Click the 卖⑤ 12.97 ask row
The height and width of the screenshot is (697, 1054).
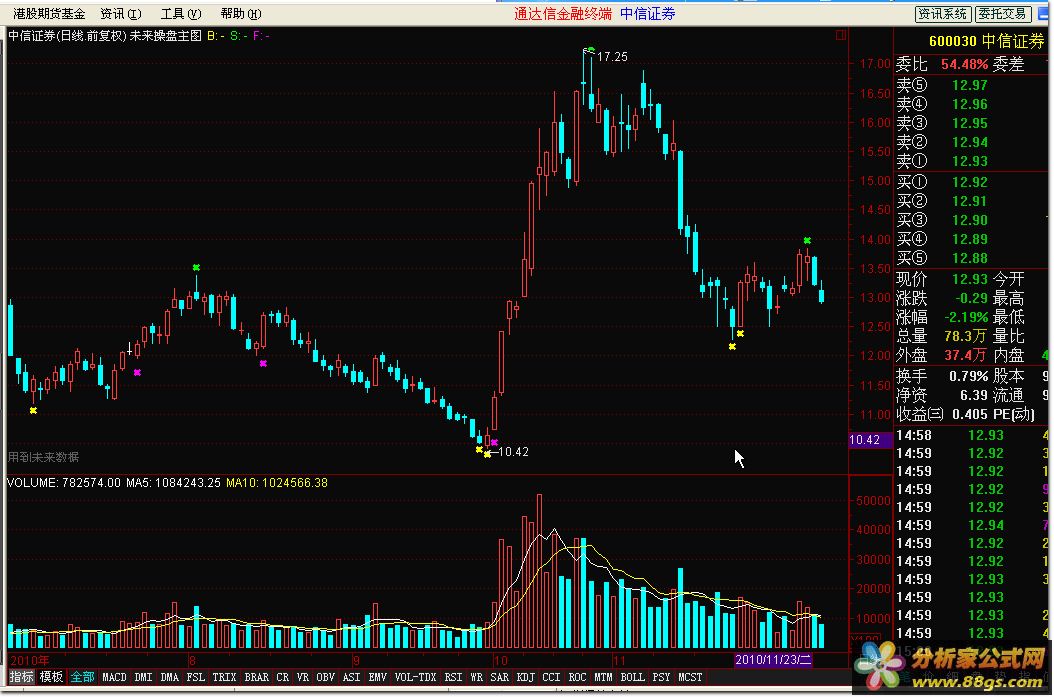tap(942, 85)
